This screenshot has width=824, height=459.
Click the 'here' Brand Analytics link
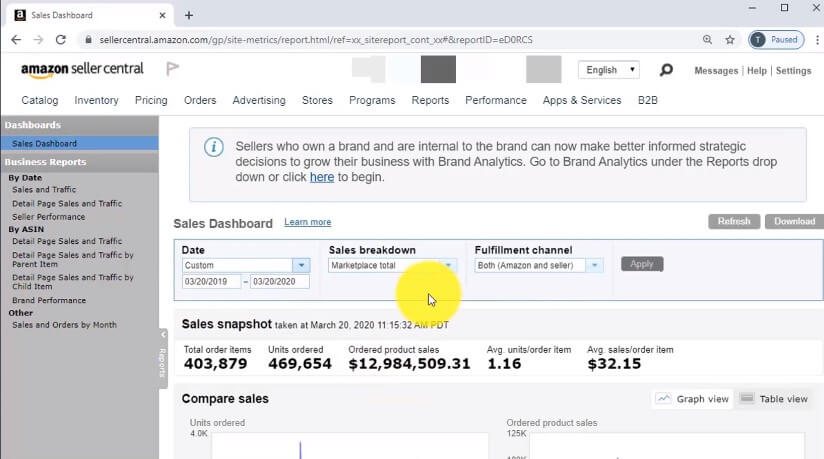tap(322, 177)
